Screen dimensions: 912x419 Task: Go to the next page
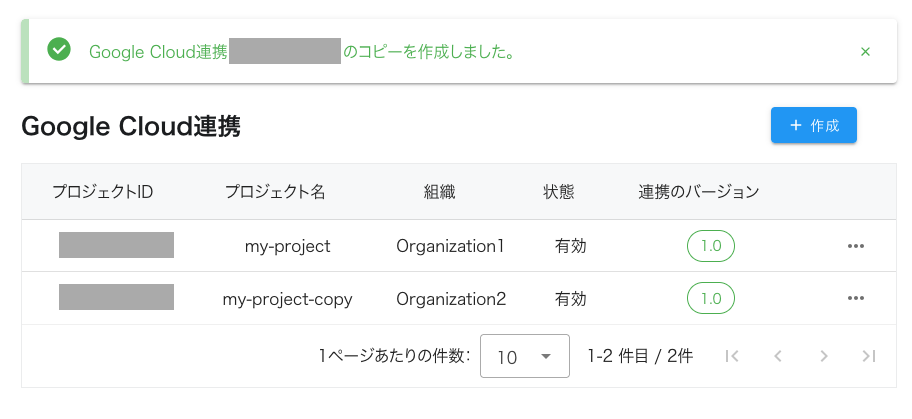click(824, 356)
